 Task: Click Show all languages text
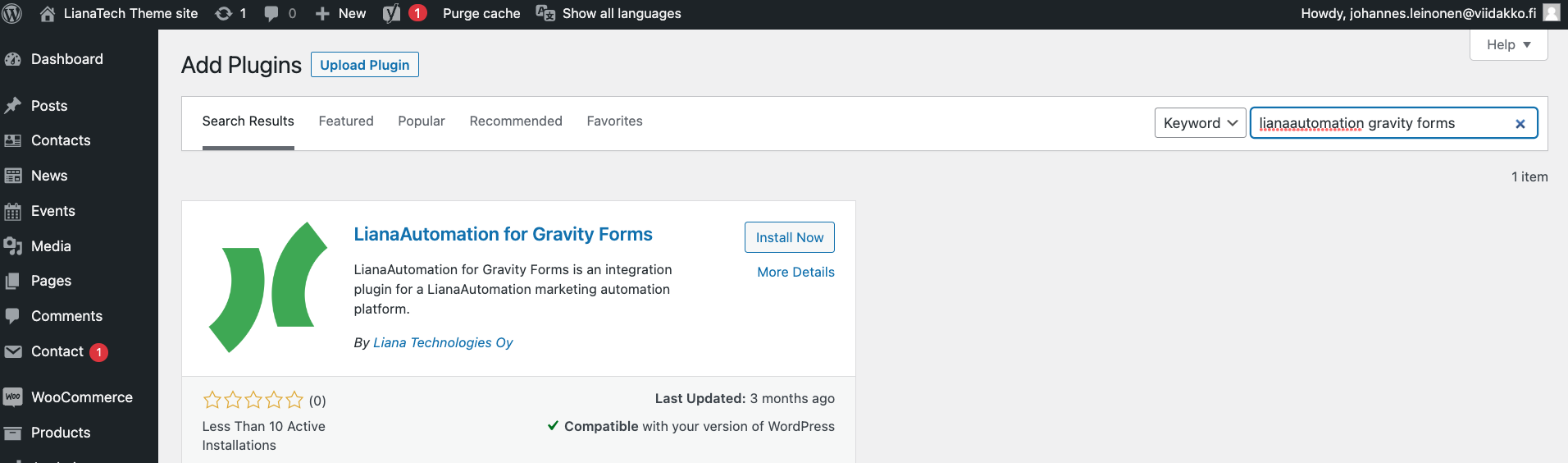point(622,13)
